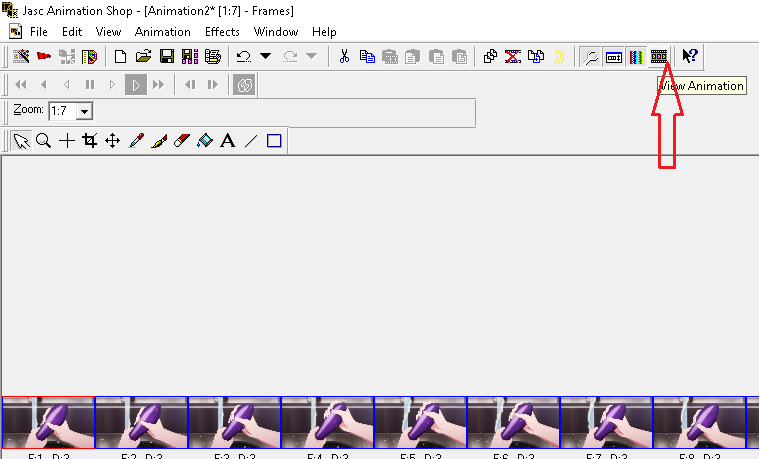Open the Help menu

[324, 32]
